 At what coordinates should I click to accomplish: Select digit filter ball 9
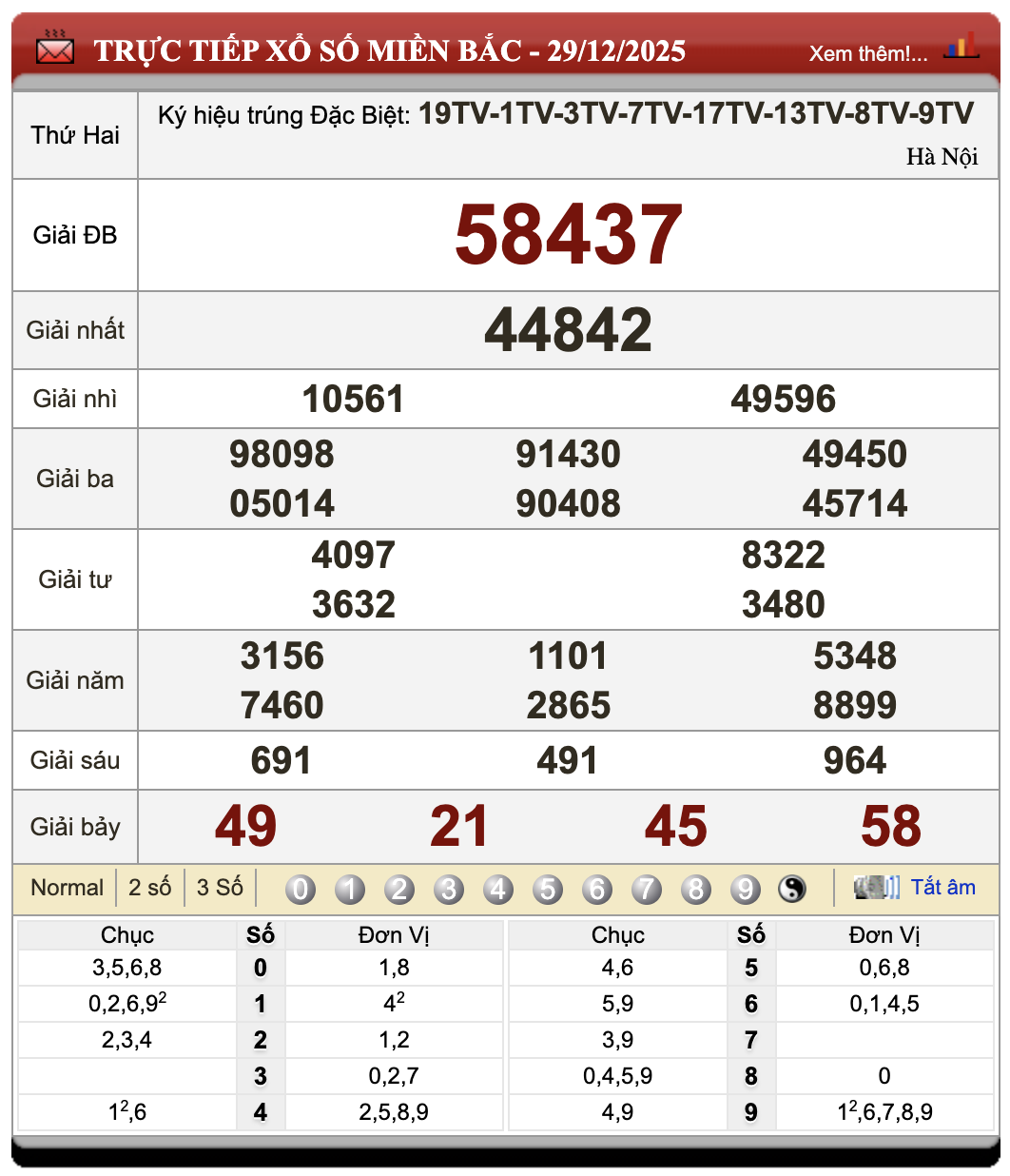[746, 889]
